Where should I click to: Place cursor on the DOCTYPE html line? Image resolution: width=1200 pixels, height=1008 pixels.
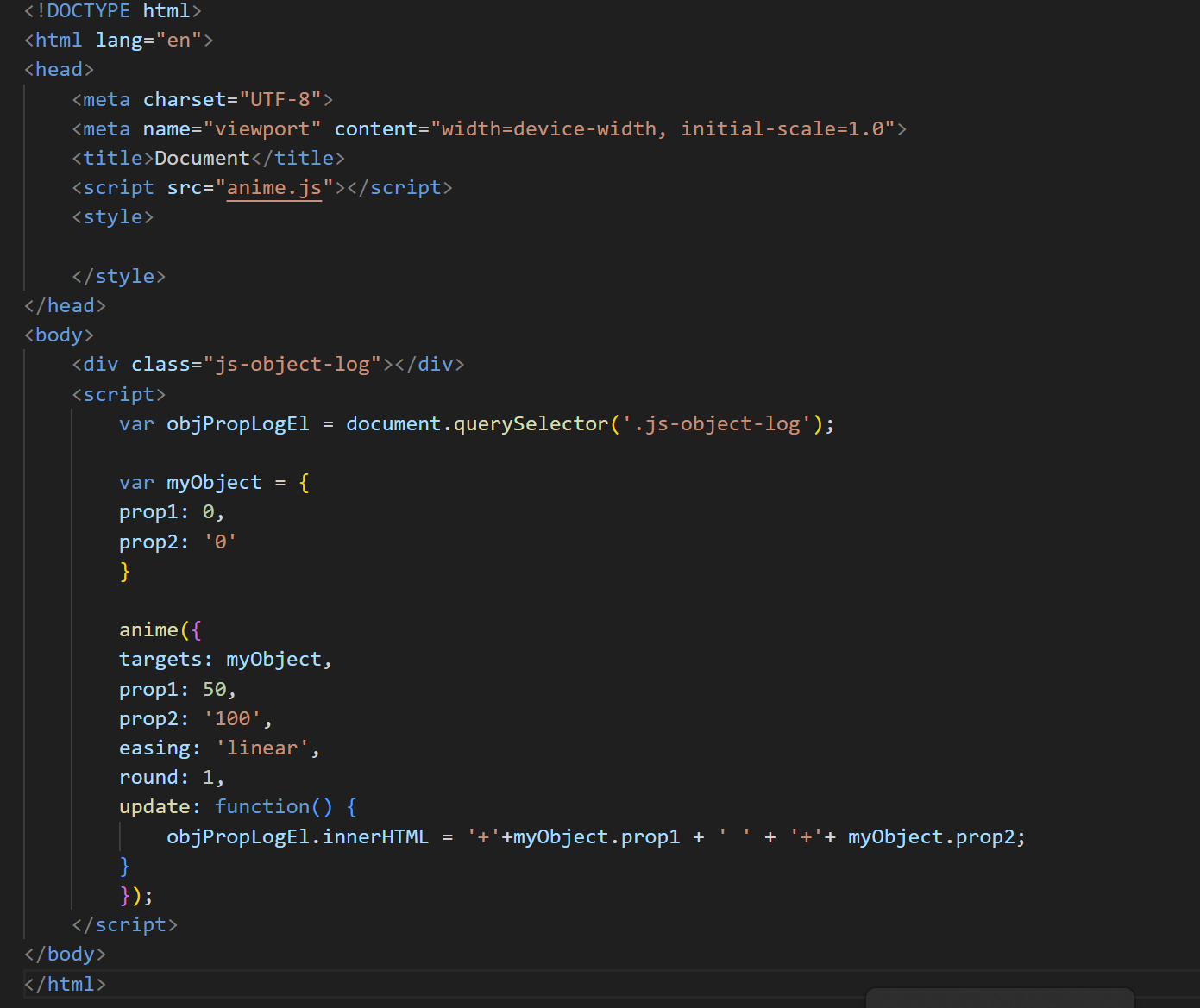tap(113, 11)
